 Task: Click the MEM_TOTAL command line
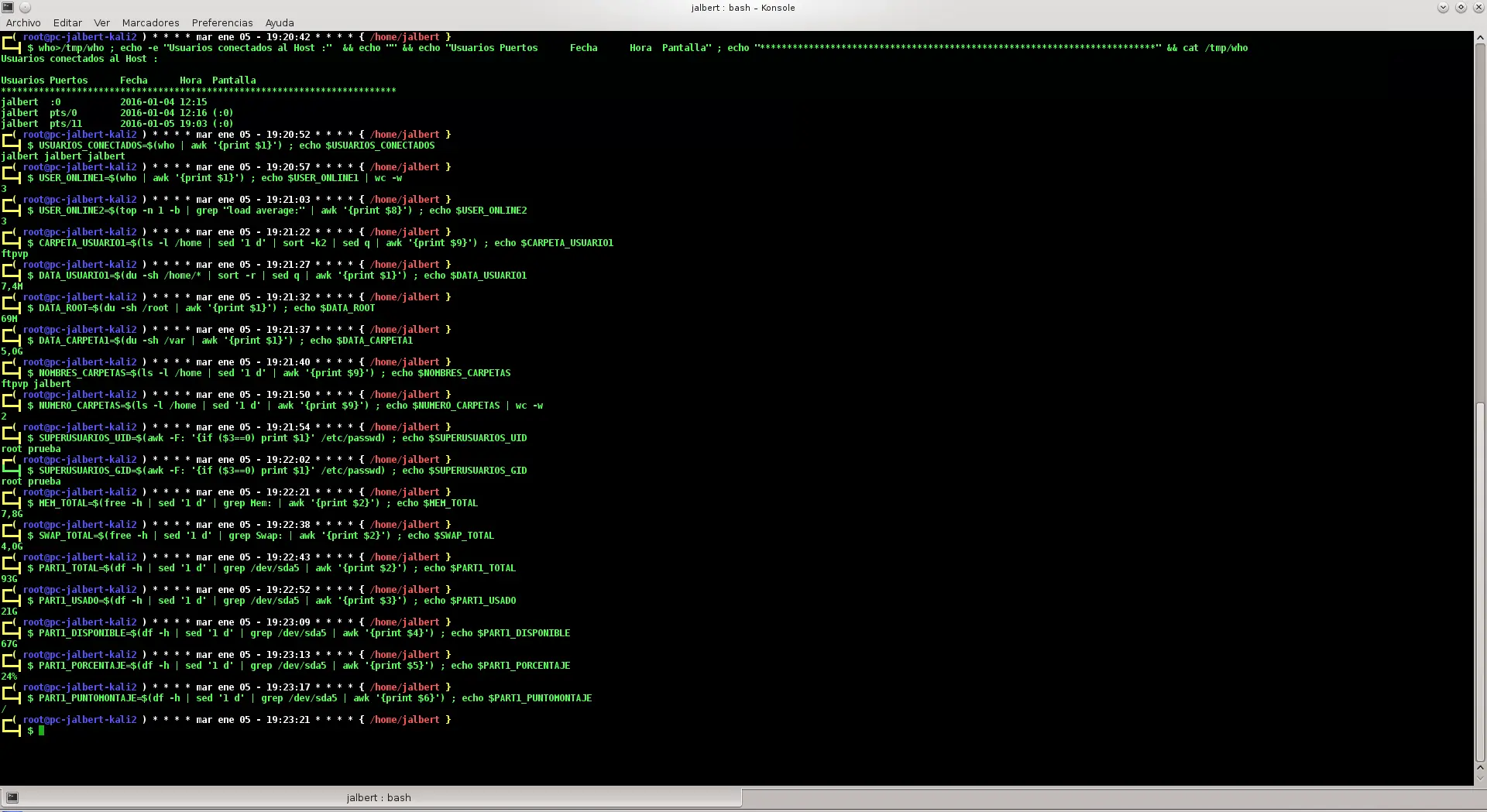(x=252, y=503)
